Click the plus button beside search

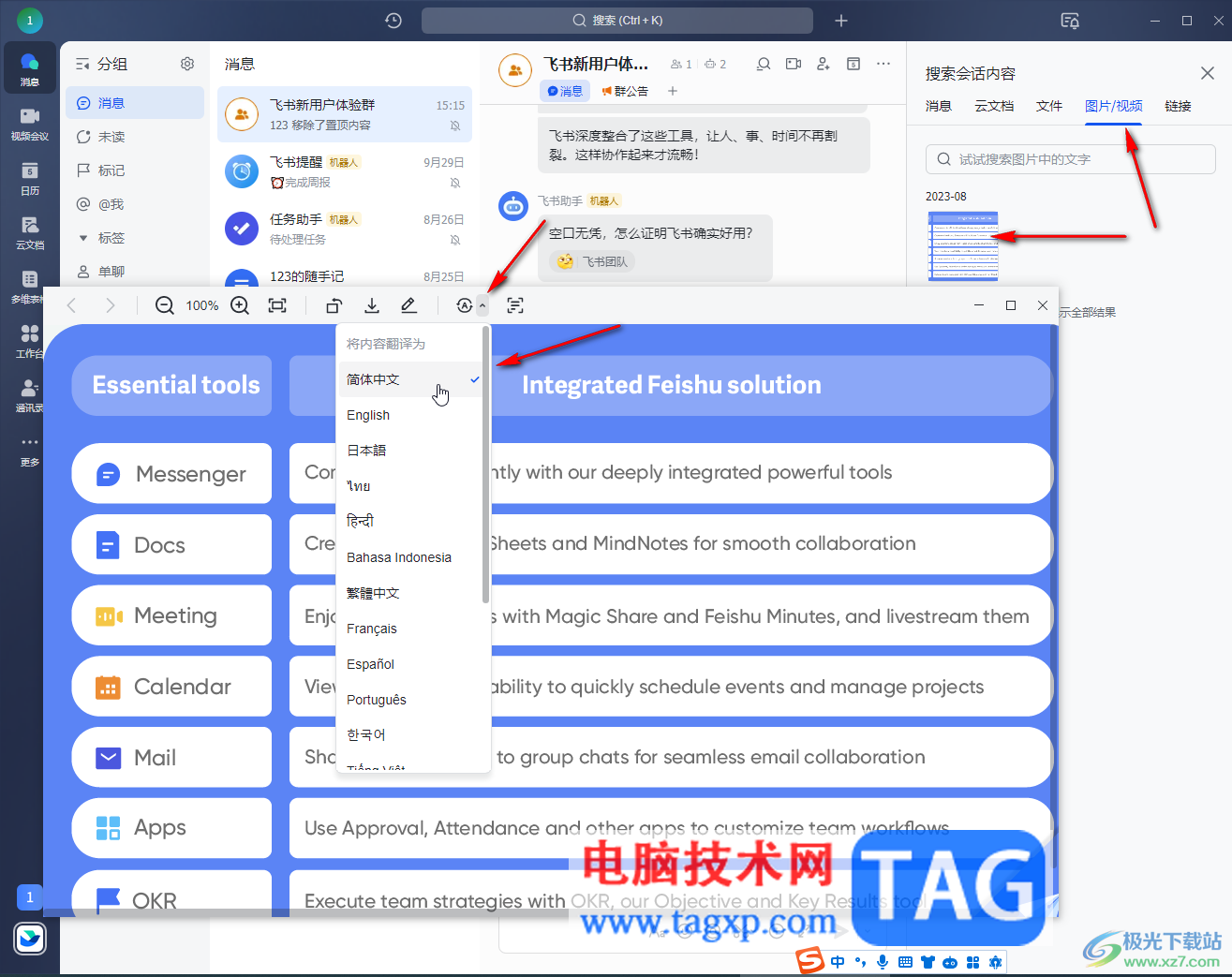click(x=841, y=21)
